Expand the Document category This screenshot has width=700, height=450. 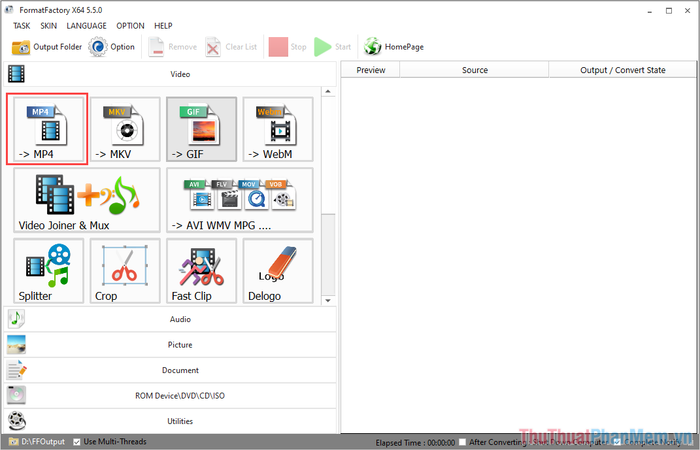click(x=170, y=370)
